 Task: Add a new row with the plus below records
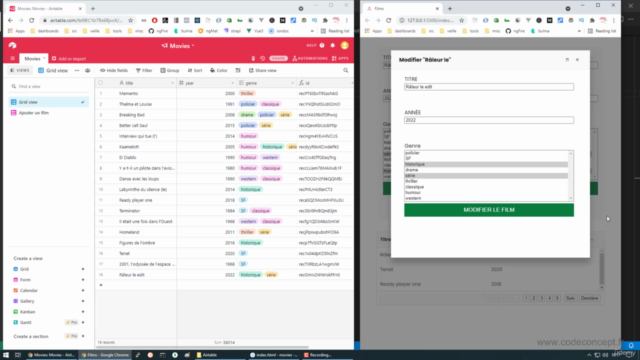(101, 285)
